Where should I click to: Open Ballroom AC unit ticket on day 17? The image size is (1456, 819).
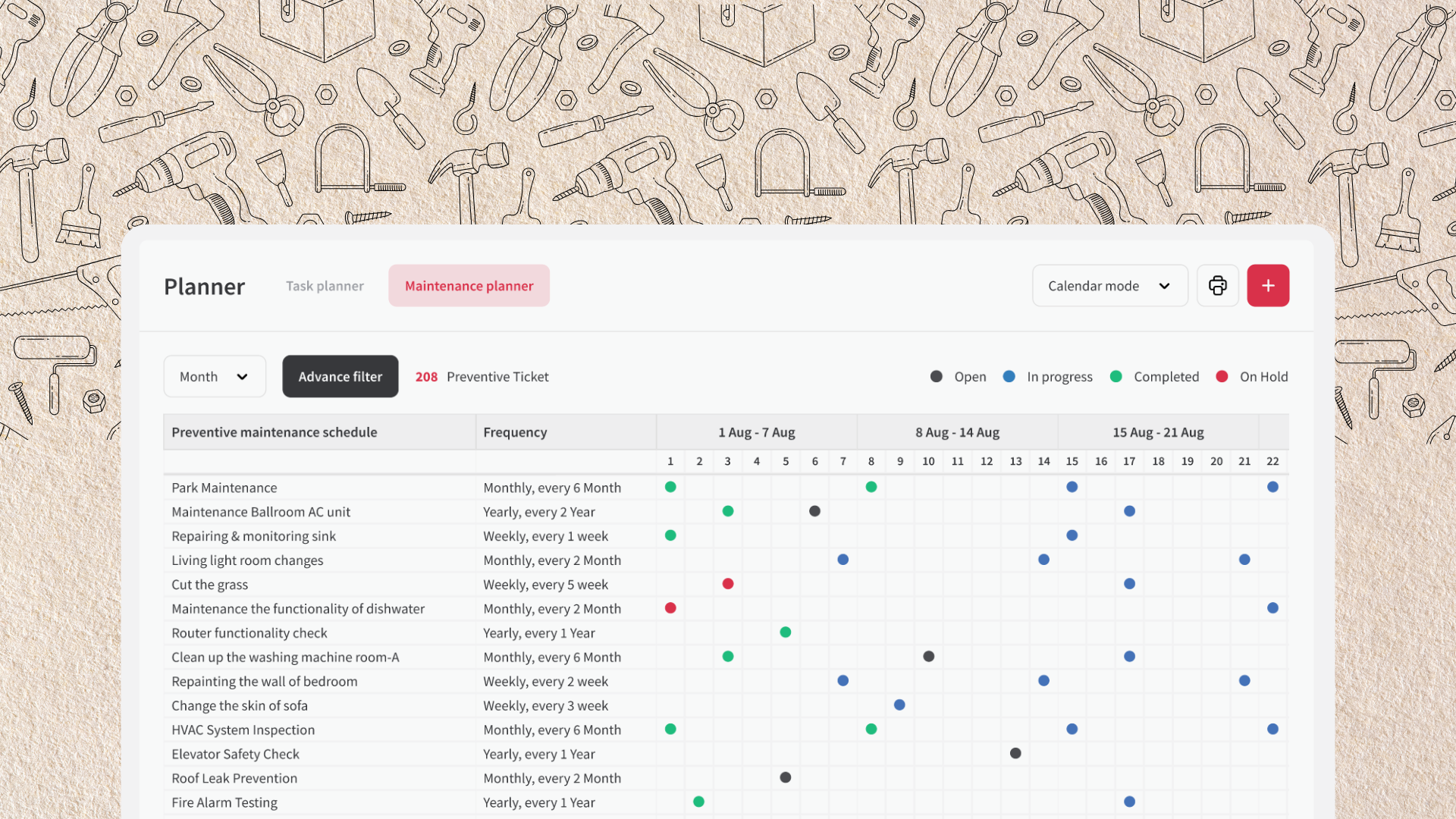click(x=1129, y=511)
